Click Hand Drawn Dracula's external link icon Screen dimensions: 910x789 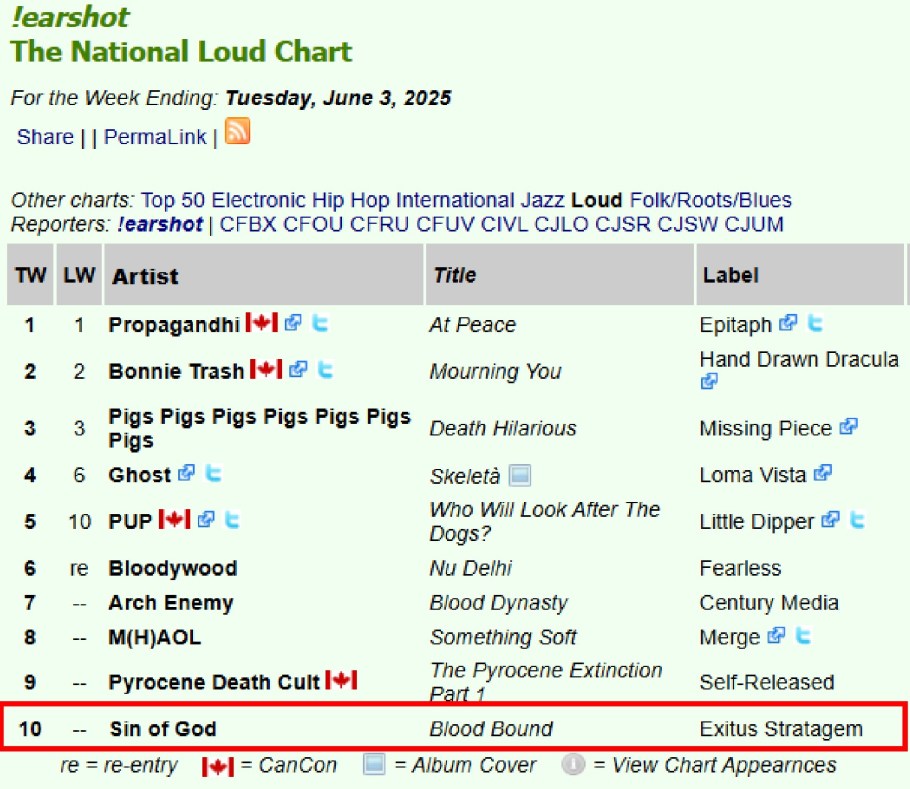point(709,381)
